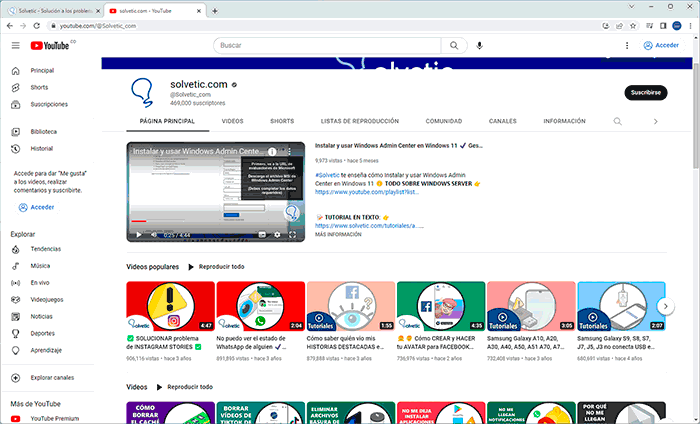Viewport: 700px width, 424px height.
Task: Click the channel search magnifier icon
Action: [617, 121]
